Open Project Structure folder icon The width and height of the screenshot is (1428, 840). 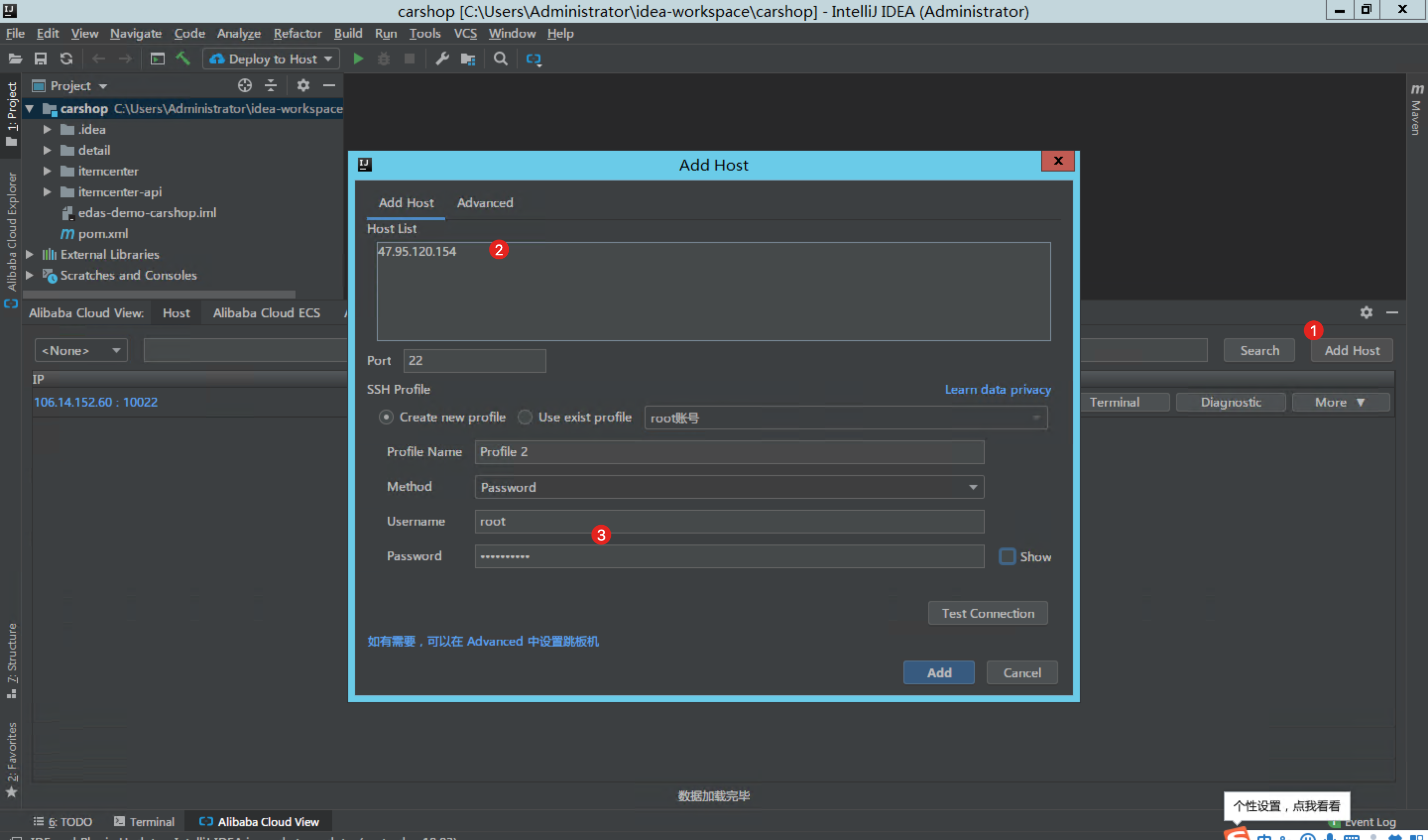pos(468,59)
